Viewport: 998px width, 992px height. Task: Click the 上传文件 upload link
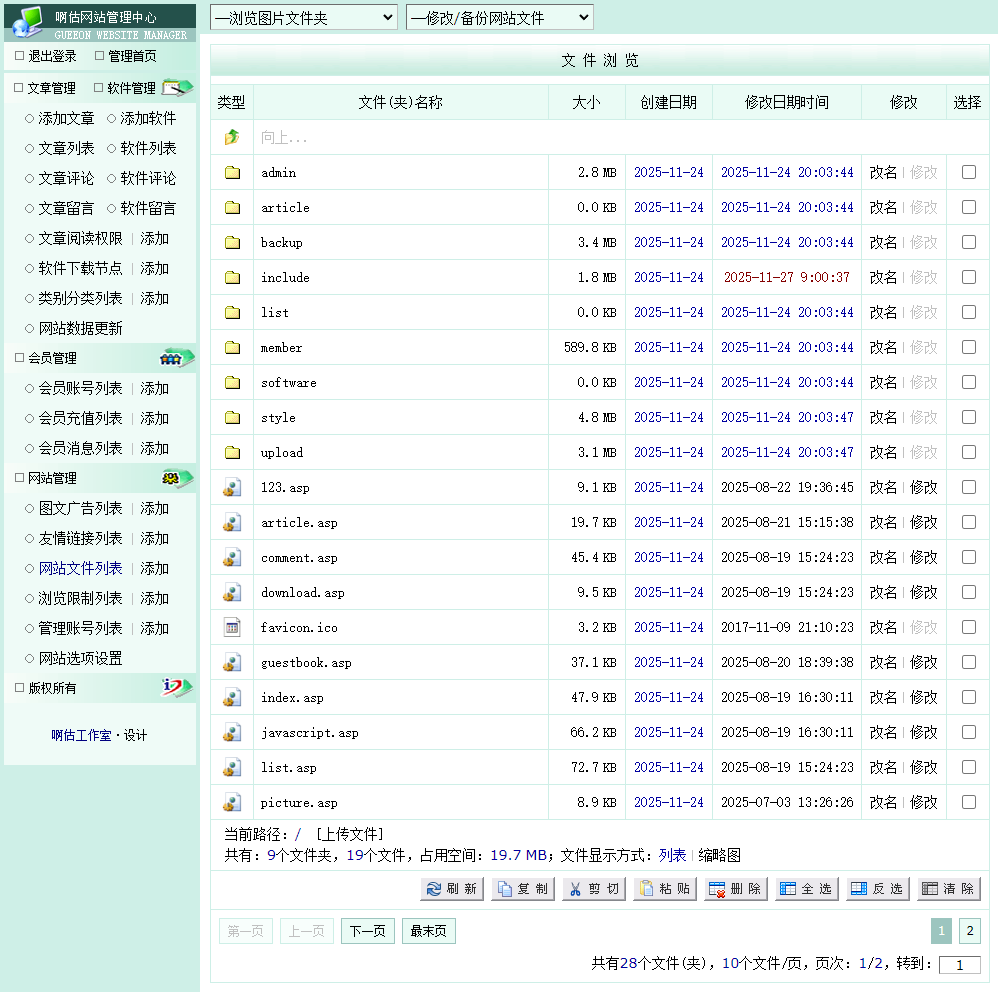click(349, 834)
